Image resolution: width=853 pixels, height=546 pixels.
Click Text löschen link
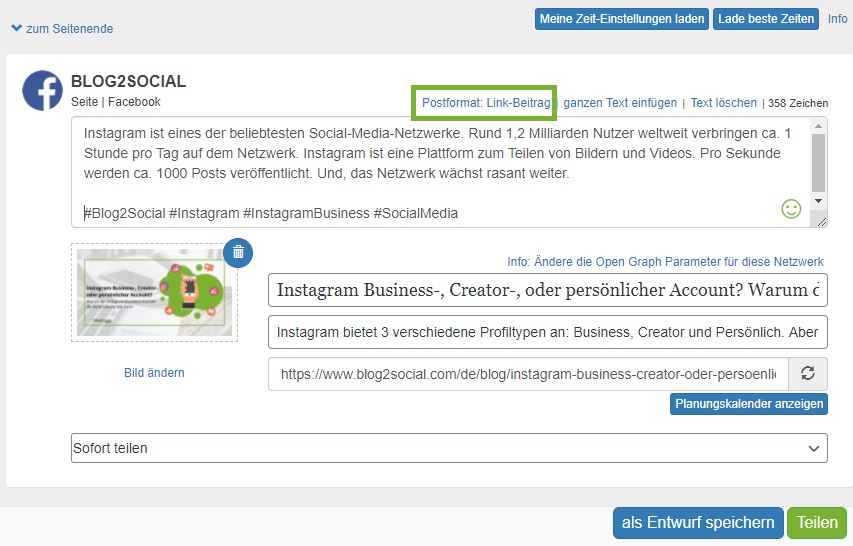coord(724,103)
